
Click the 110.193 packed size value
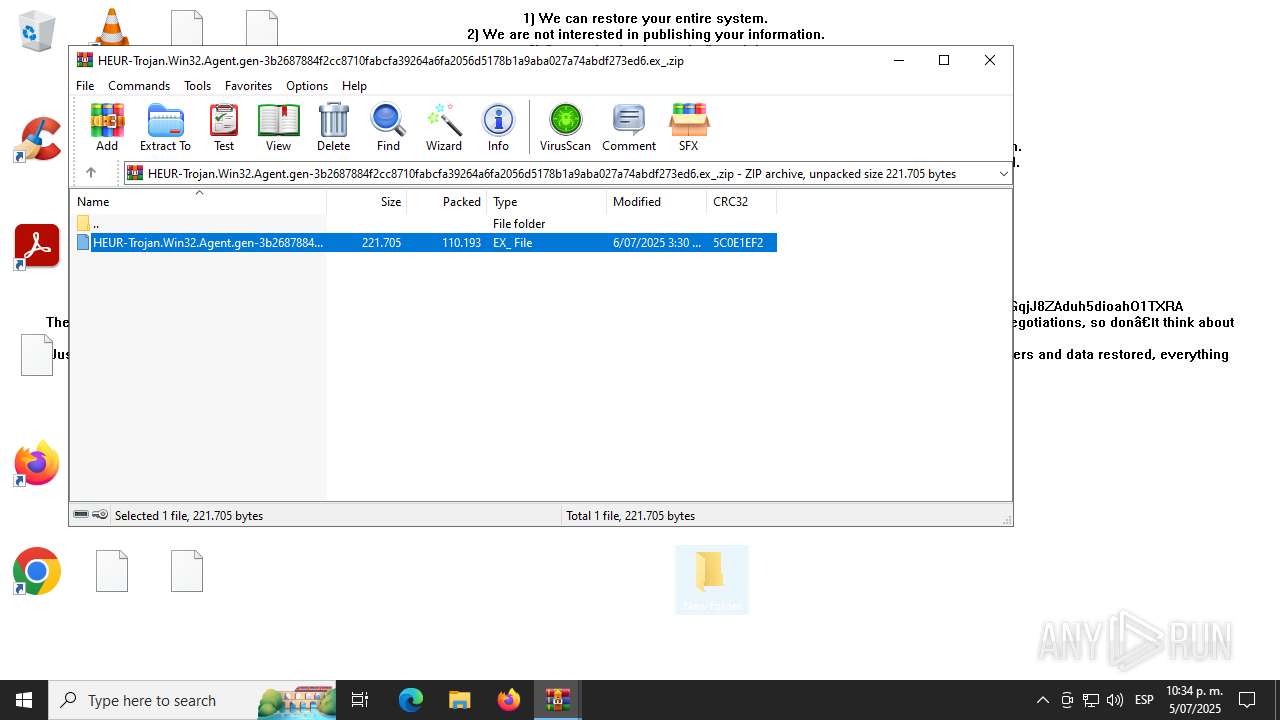pos(461,243)
